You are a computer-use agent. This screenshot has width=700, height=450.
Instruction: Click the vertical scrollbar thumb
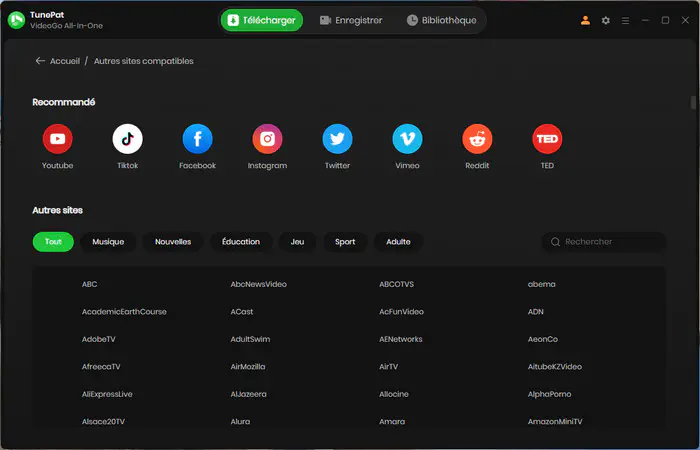693,103
